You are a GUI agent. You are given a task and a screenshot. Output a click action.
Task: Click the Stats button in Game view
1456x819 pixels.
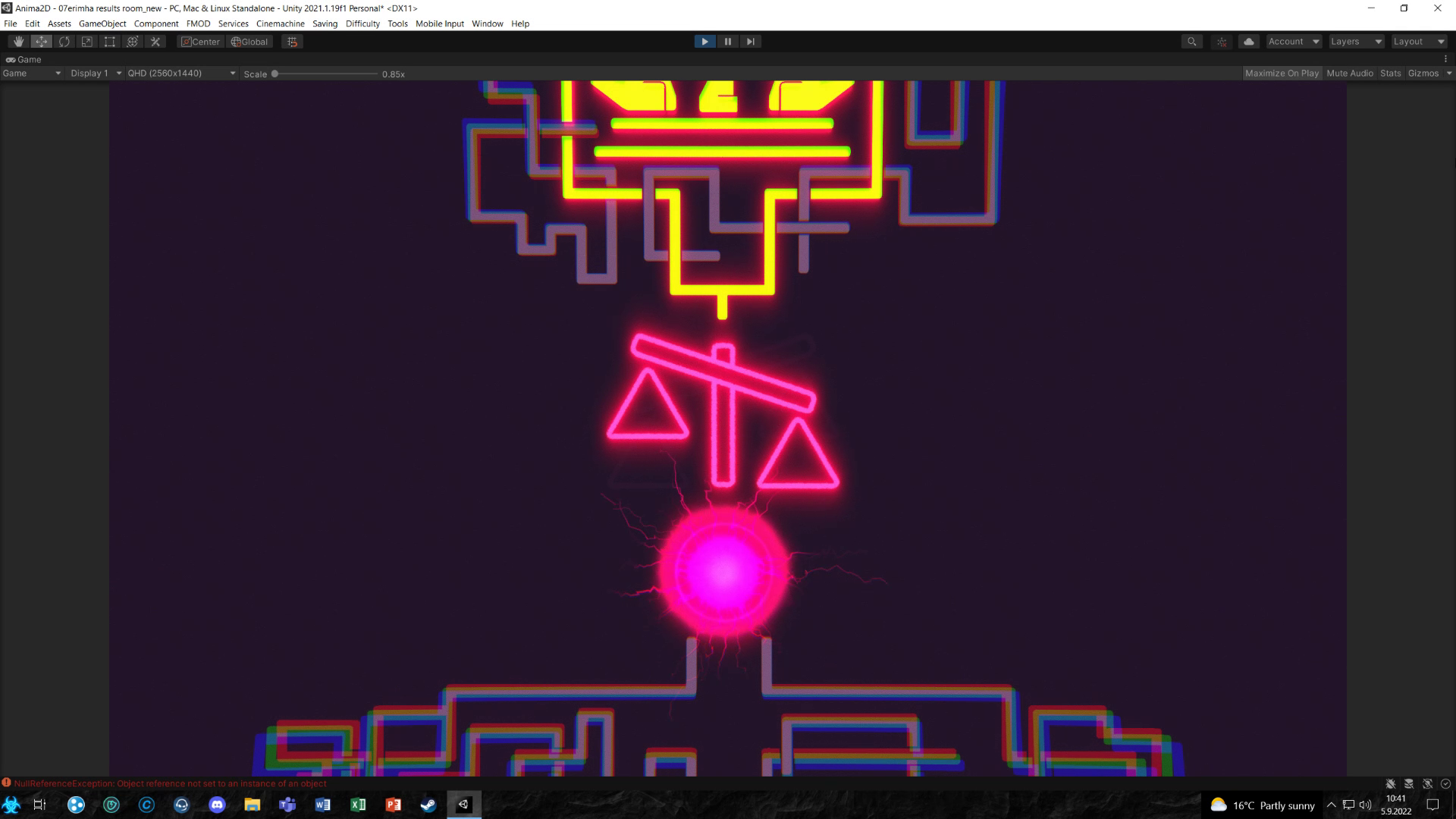[1391, 72]
